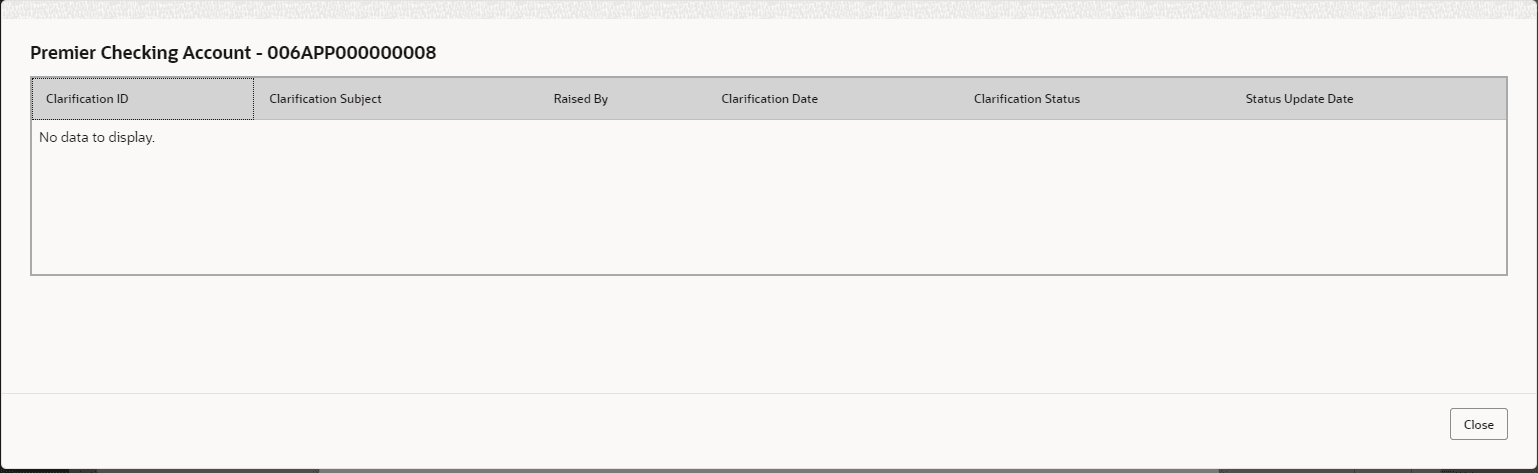Click the Status Update Date header
Image resolution: width=1538 pixels, height=473 pixels.
point(1299,99)
